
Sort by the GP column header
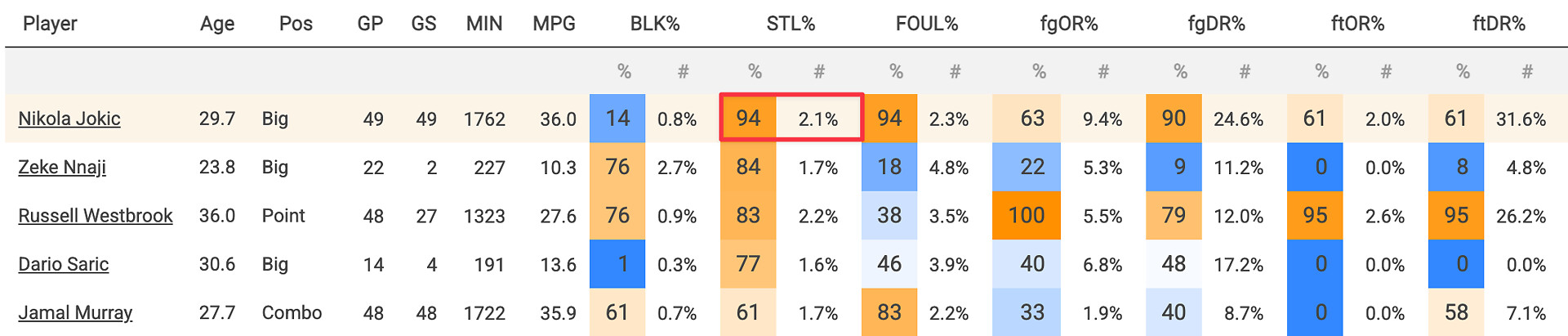pyautogui.click(x=370, y=24)
